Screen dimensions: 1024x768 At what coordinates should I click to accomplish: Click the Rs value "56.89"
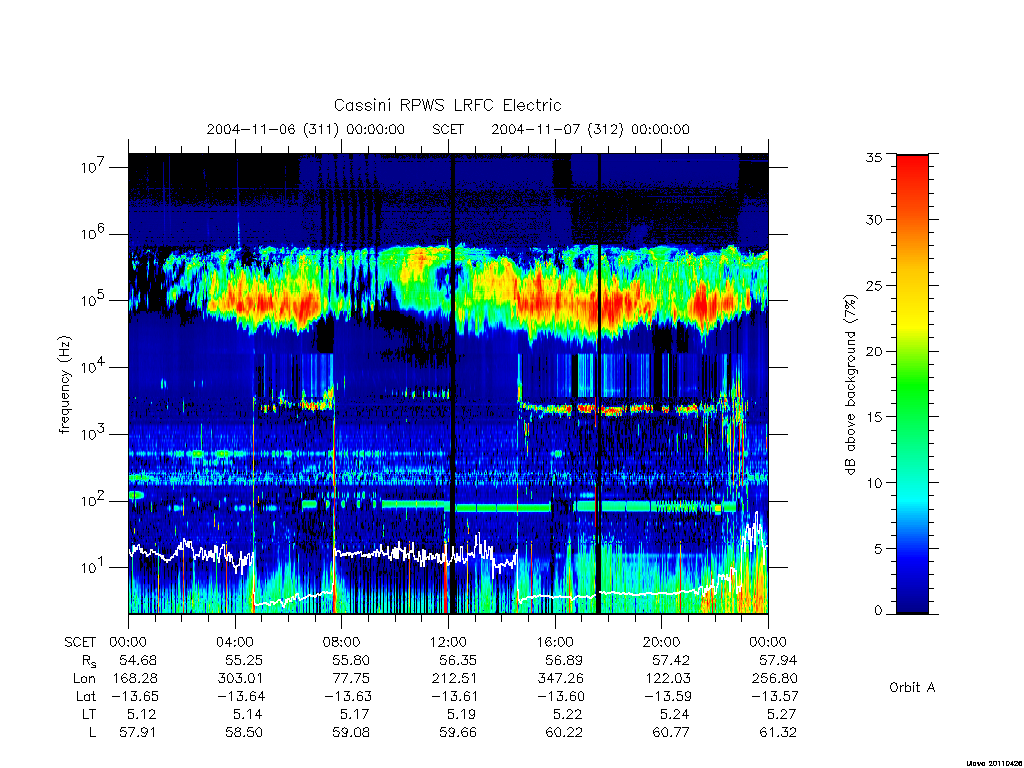click(564, 660)
